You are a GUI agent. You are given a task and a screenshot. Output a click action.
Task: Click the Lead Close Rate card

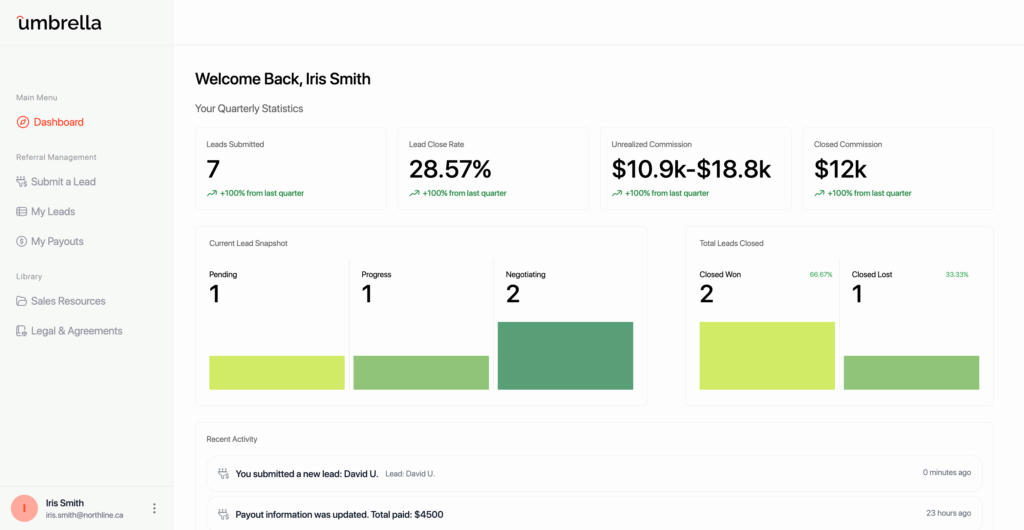(x=492, y=168)
